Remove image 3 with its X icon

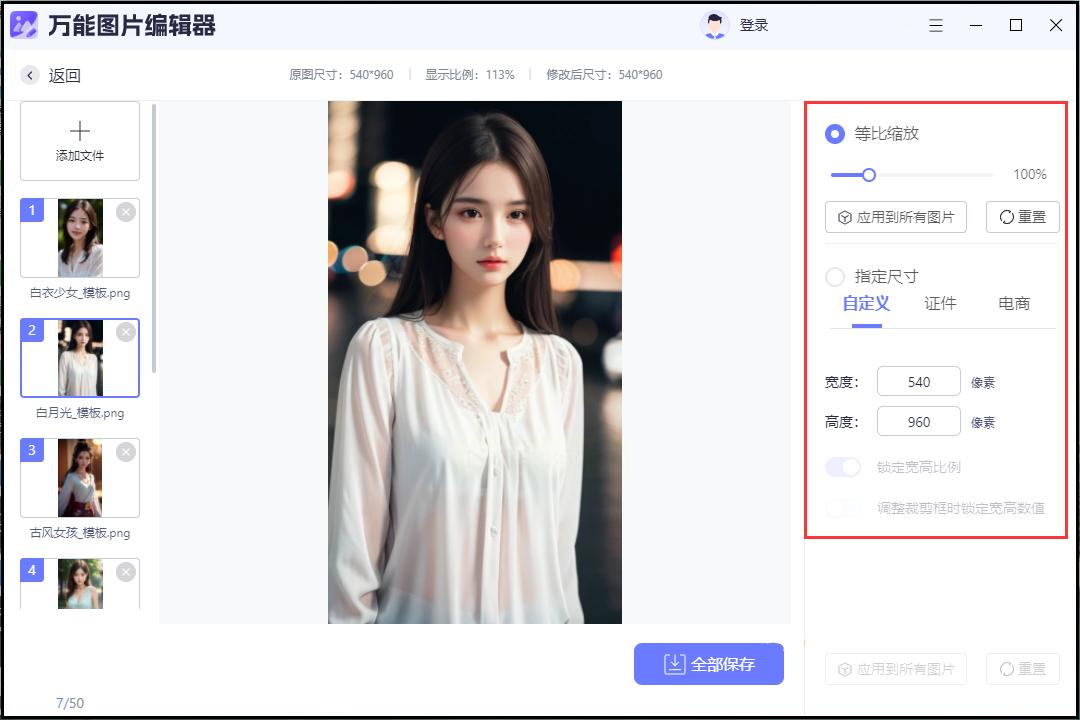tap(125, 452)
